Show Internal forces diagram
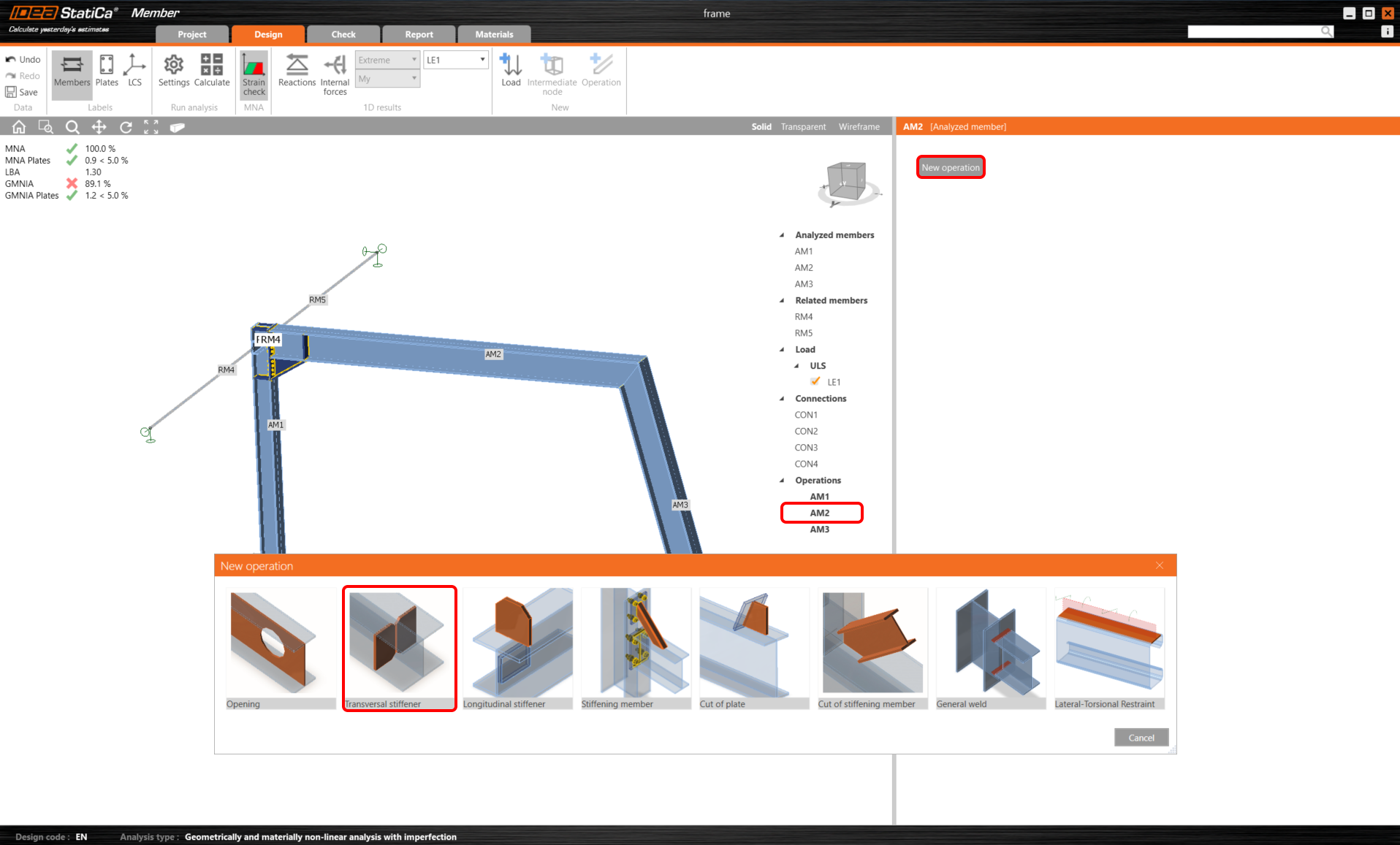The width and height of the screenshot is (1400, 845). coord(335,74)
